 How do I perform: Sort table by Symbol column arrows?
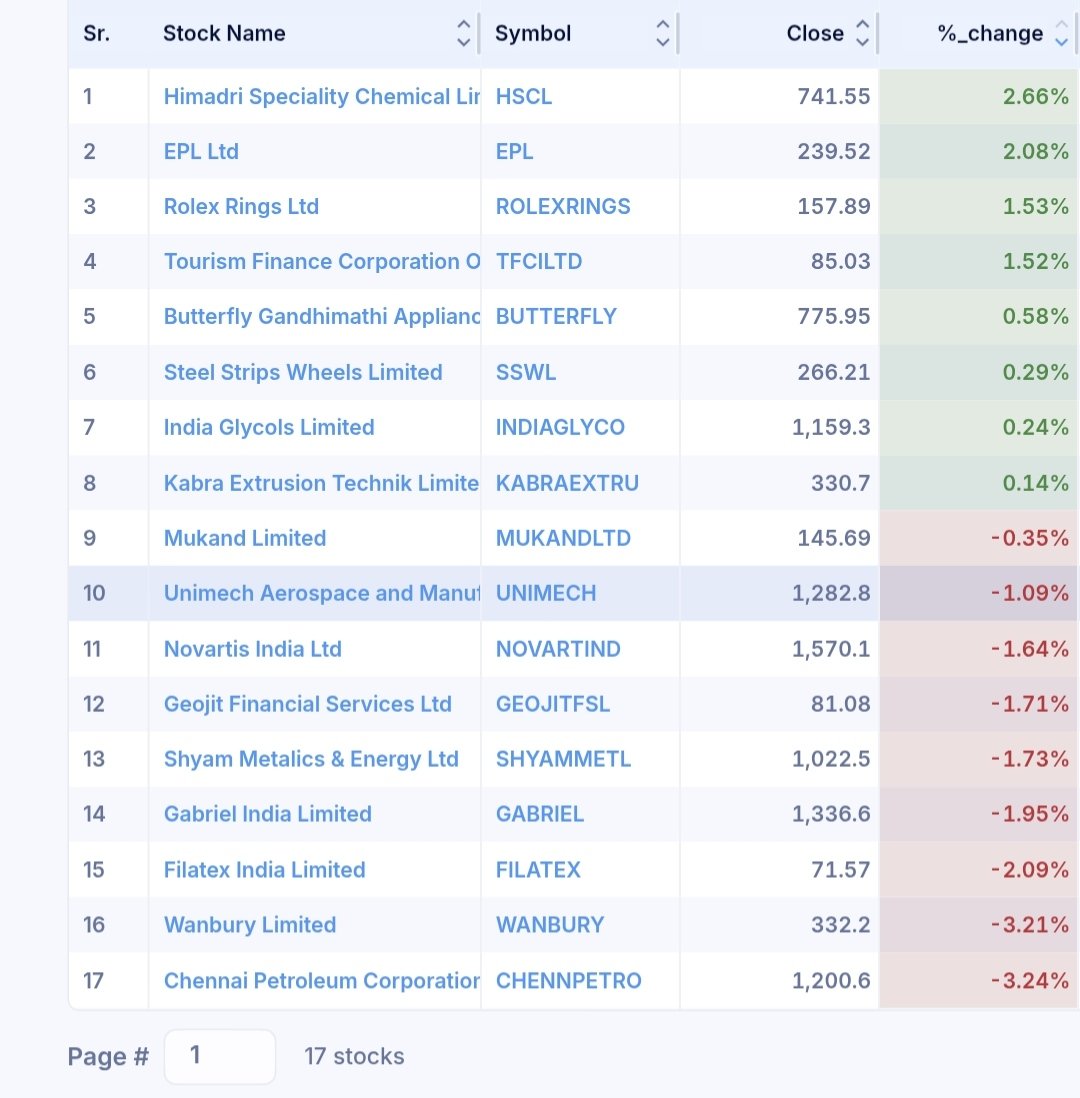click(x=663, y=33)
